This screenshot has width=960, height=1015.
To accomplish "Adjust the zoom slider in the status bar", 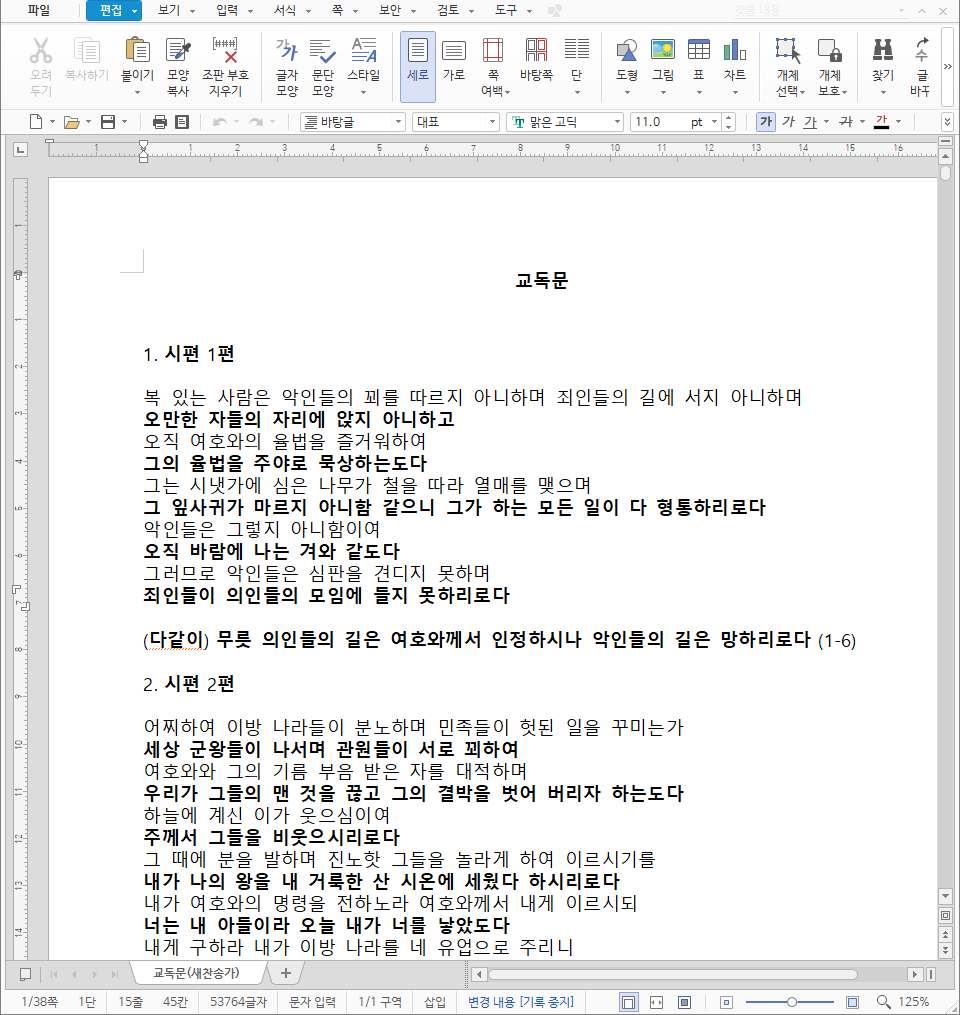I will coord(793,1001).
